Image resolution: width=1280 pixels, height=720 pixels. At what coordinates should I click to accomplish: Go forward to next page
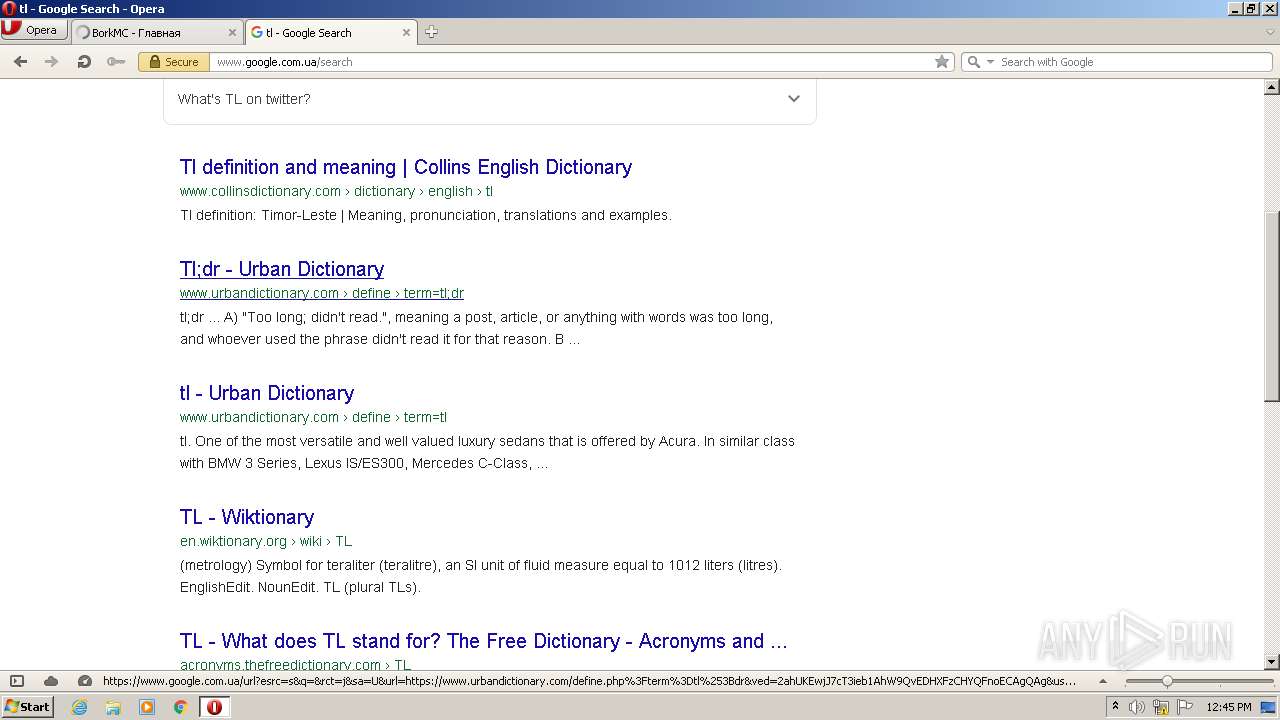pos(51,61)
